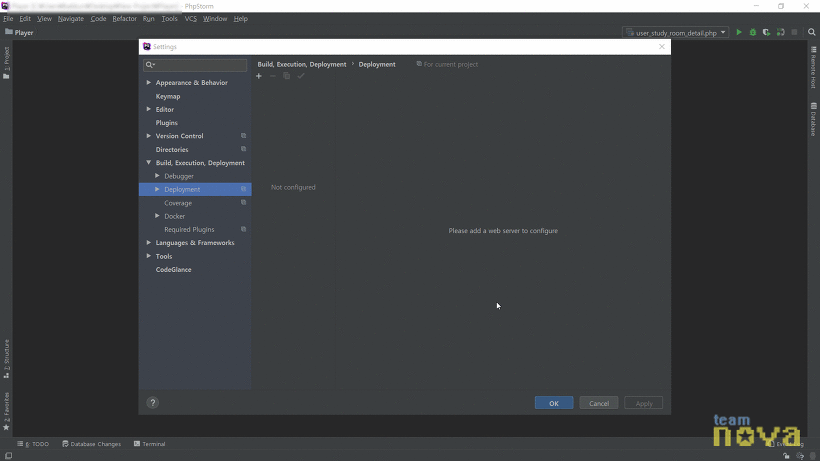Open the Favorites tool window stripe
Viewport: 820px width, 461px height.
click(6, 411)
